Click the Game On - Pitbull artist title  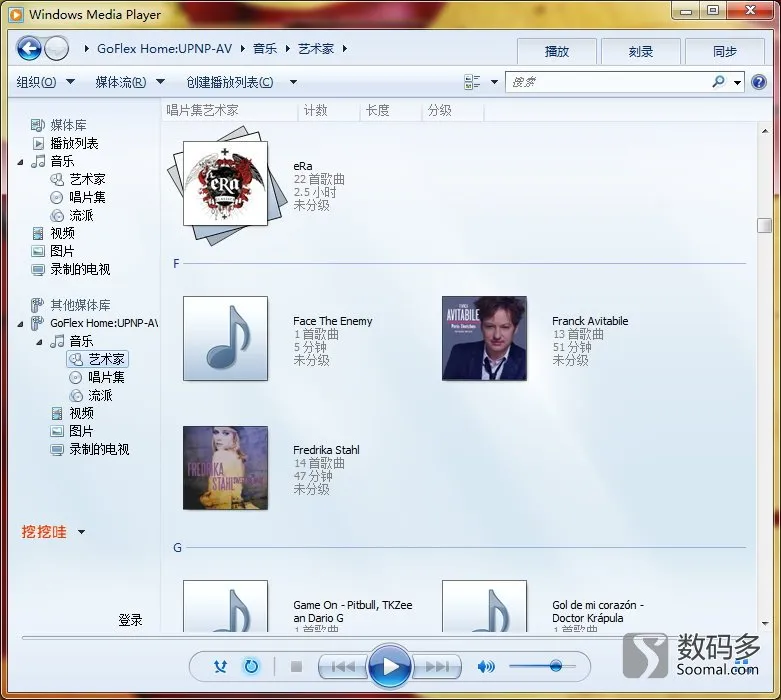coord(353,611)
